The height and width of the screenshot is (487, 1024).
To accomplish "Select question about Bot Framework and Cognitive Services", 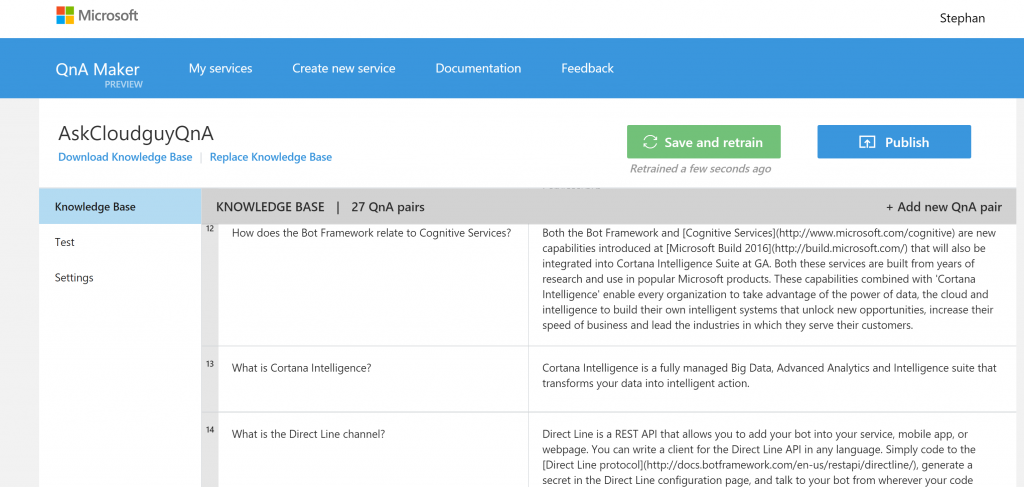I will (x=372, y=232).
